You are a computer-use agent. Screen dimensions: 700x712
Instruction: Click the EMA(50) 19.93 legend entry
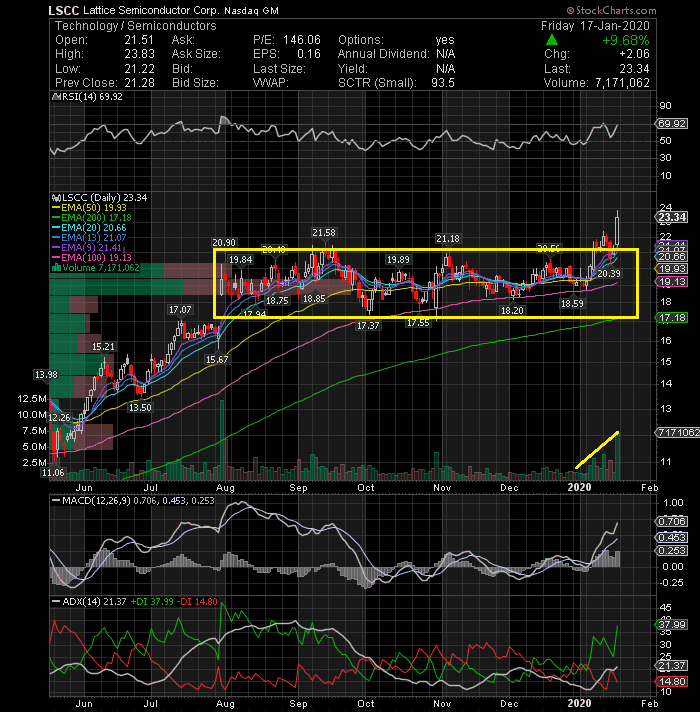point(89,208)
